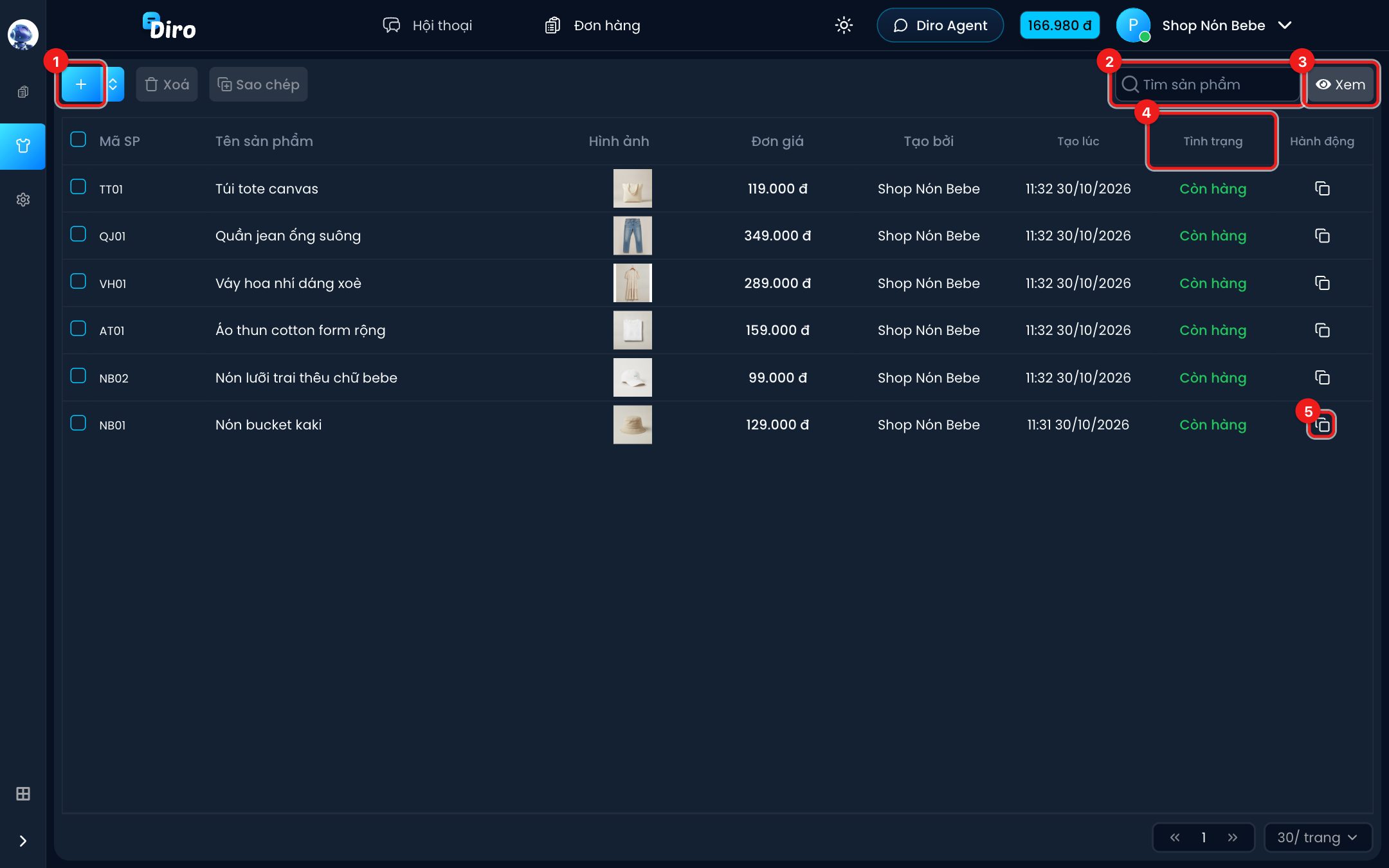Open the Diro Agent chat
The height and width of the screenshot is (868, 1389).
[940, 25]
